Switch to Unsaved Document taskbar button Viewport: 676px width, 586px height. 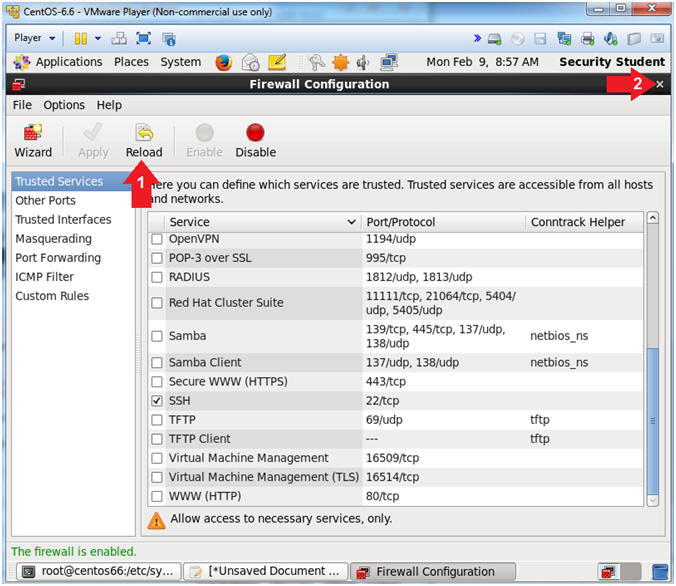(266, 572)
